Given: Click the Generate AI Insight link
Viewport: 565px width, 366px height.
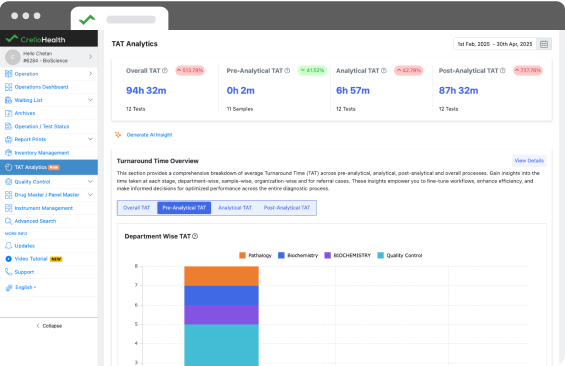Looking at the screenshot, I should [x=150, y=135].
